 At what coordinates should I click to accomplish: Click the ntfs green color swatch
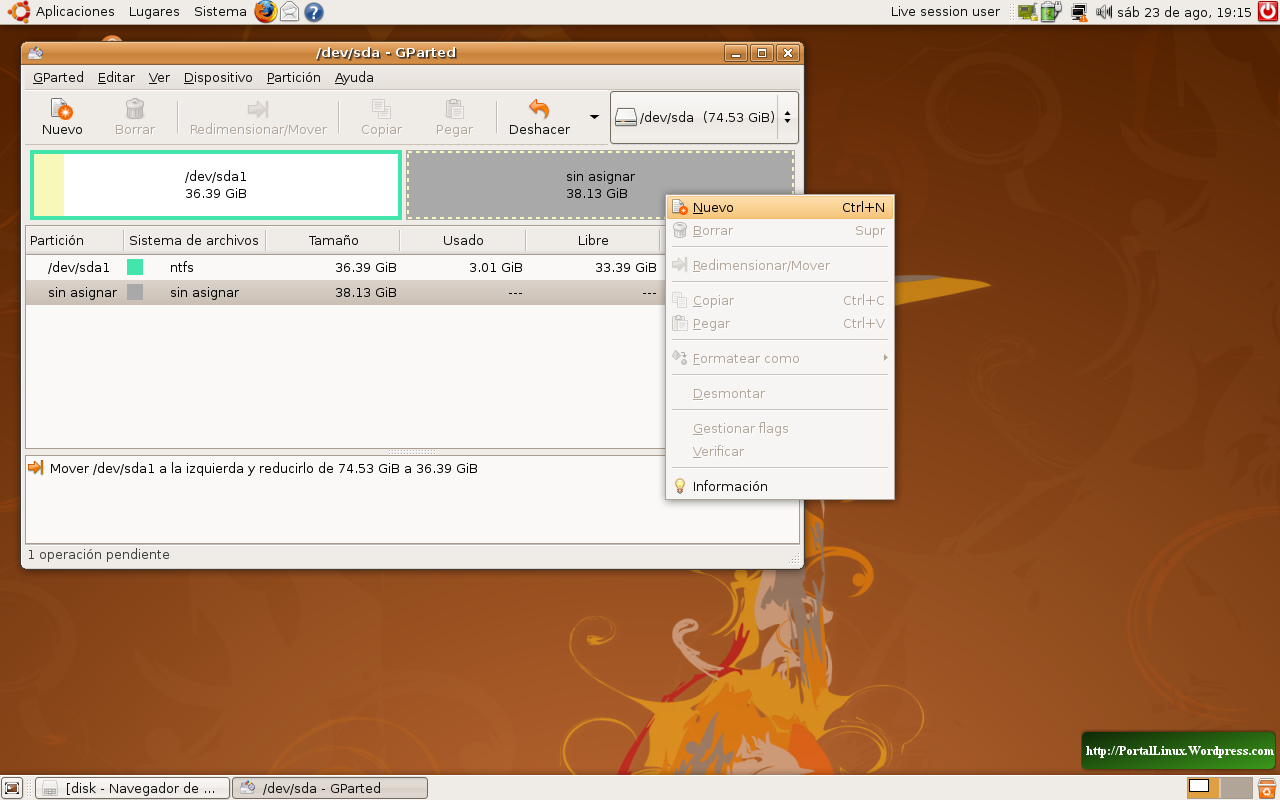click(135, 267)
